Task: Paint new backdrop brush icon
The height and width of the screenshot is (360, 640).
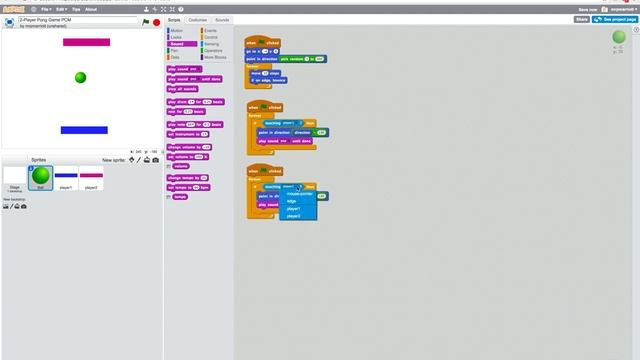Action: click(x=11, y=206)
